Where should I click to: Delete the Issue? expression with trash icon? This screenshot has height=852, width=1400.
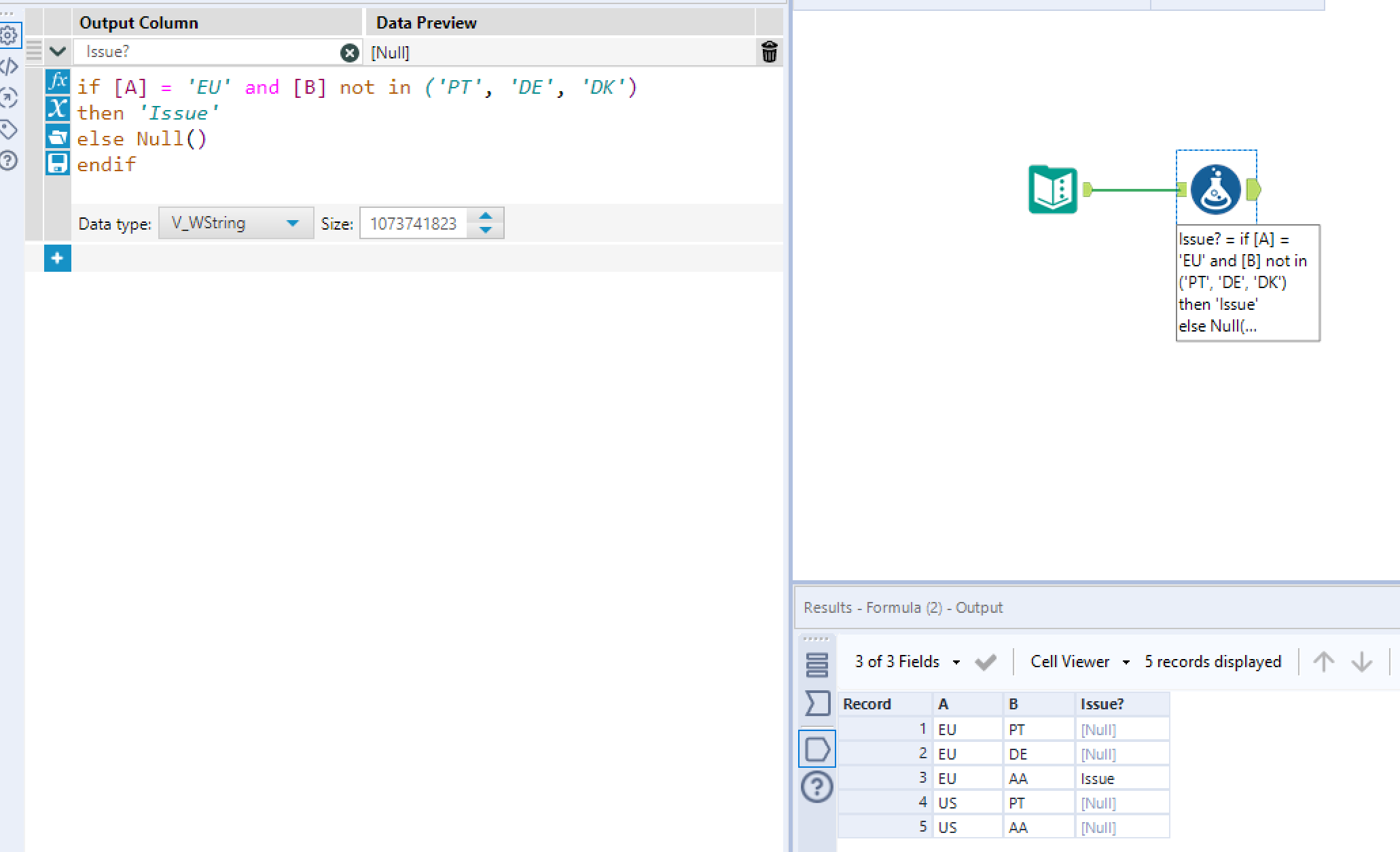(x=769, y=52)
